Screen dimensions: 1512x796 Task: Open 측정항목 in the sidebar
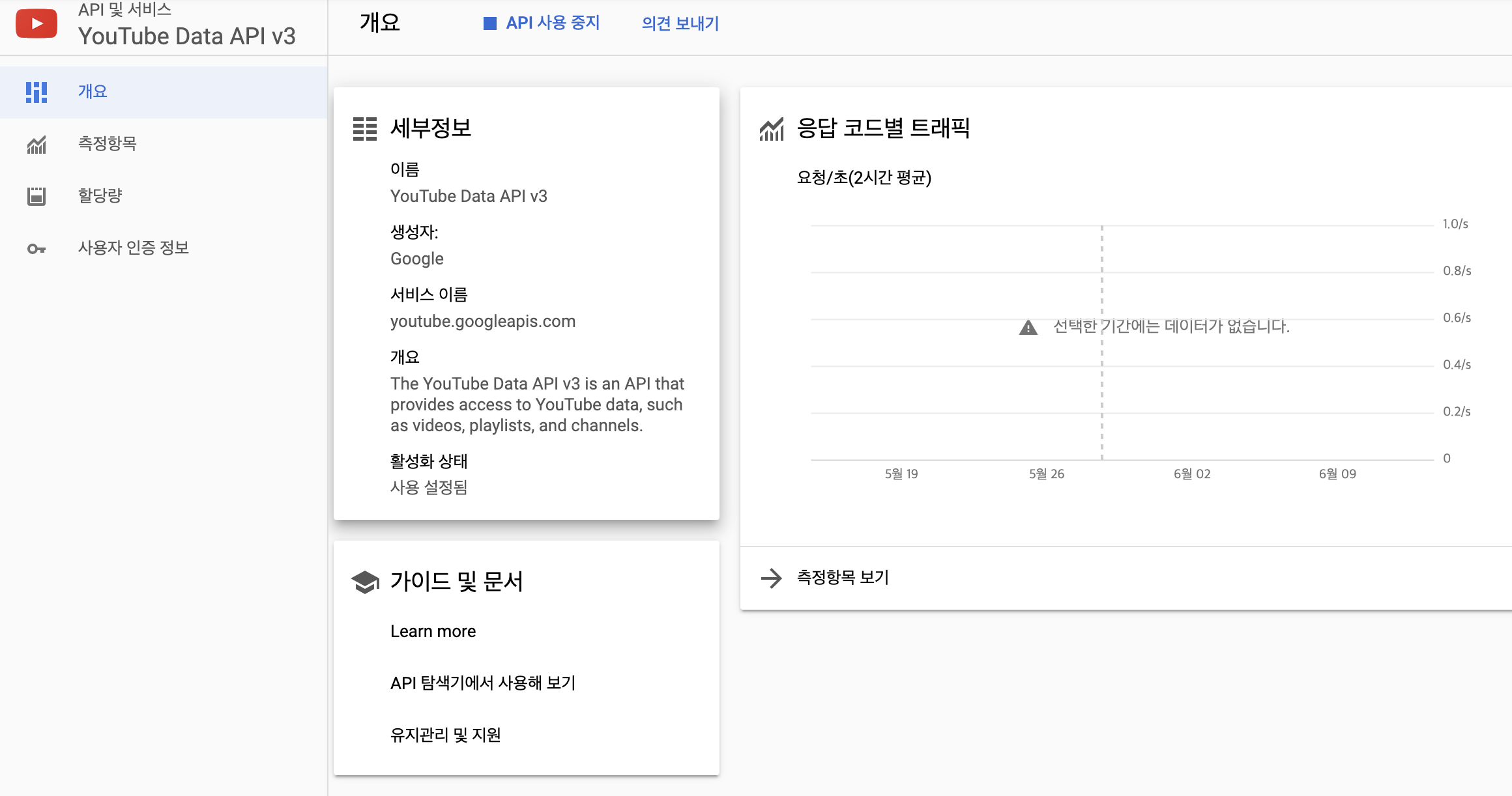(x=108, y=144)
